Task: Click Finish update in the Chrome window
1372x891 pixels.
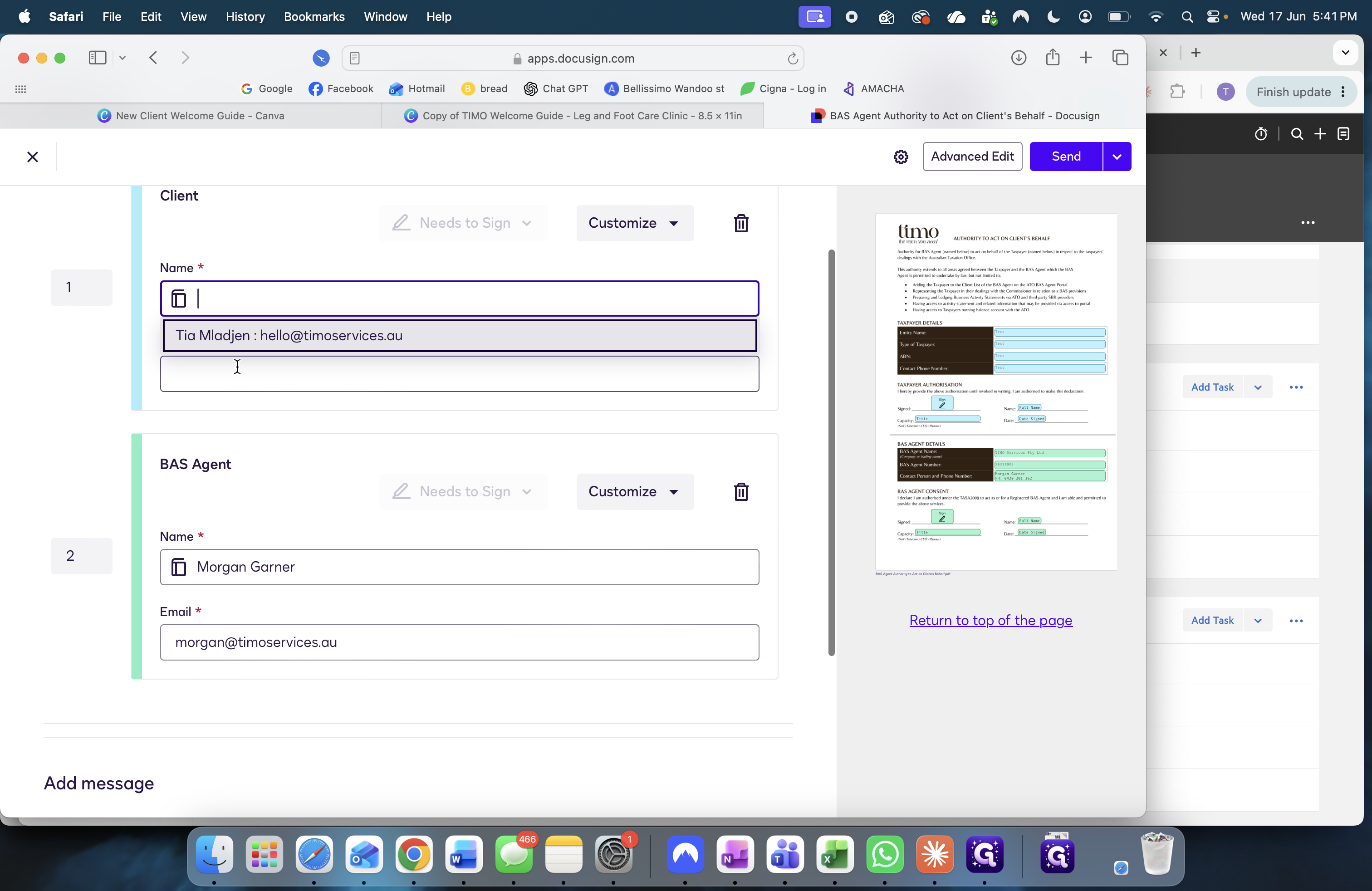Action: (1300, 92)
